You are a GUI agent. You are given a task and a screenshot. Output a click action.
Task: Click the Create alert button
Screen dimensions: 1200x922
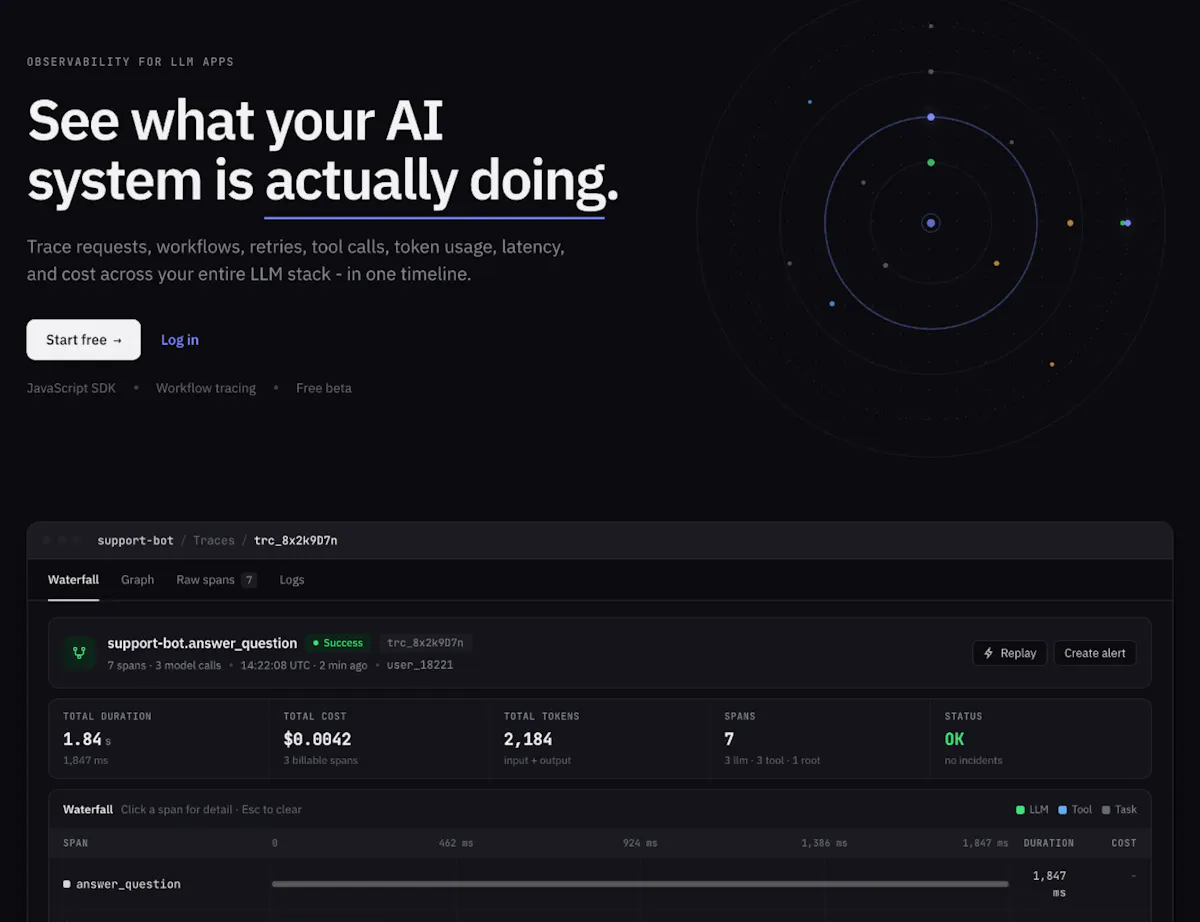1095,653
